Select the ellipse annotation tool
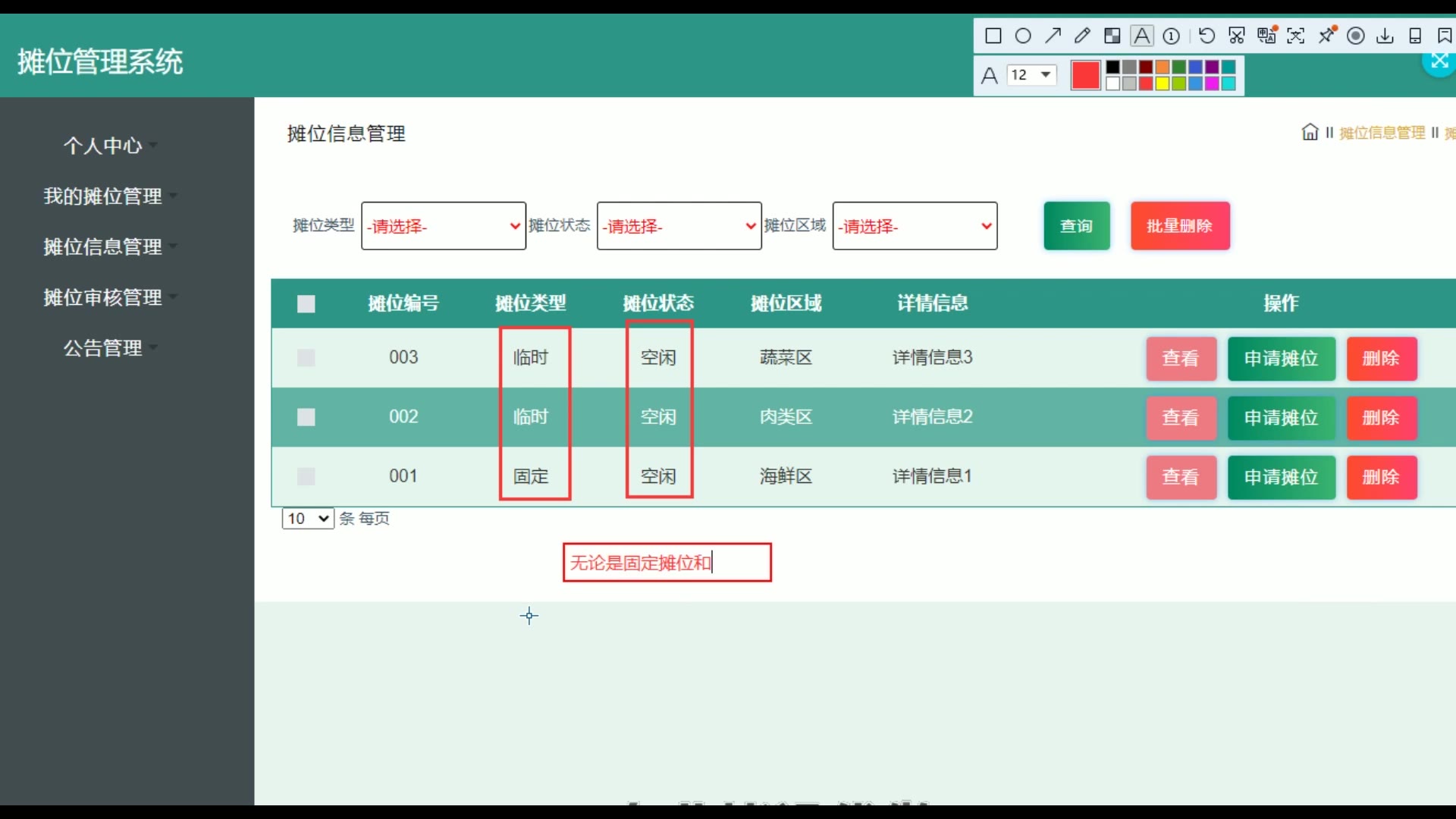This screenshot has height=819, width=1456. 1023,36
